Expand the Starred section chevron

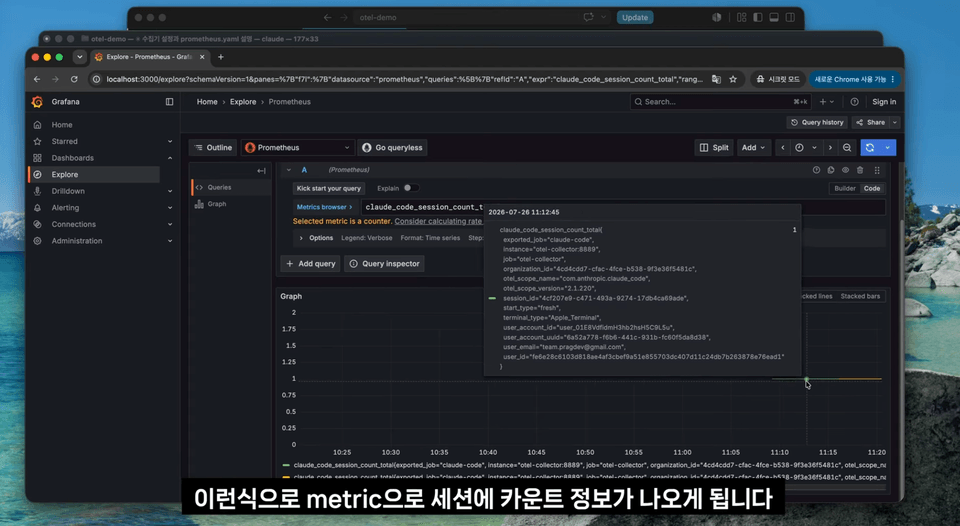coord(170,141)
